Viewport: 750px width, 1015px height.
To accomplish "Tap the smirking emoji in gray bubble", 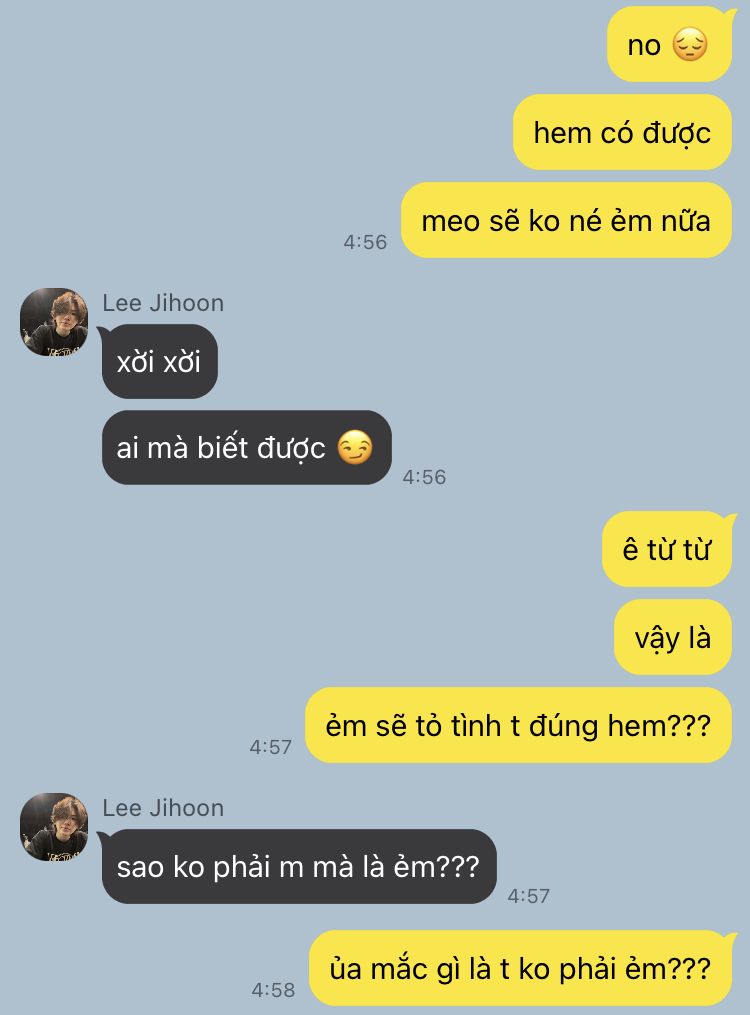I will pyautogui.click(x=355, y=447).
